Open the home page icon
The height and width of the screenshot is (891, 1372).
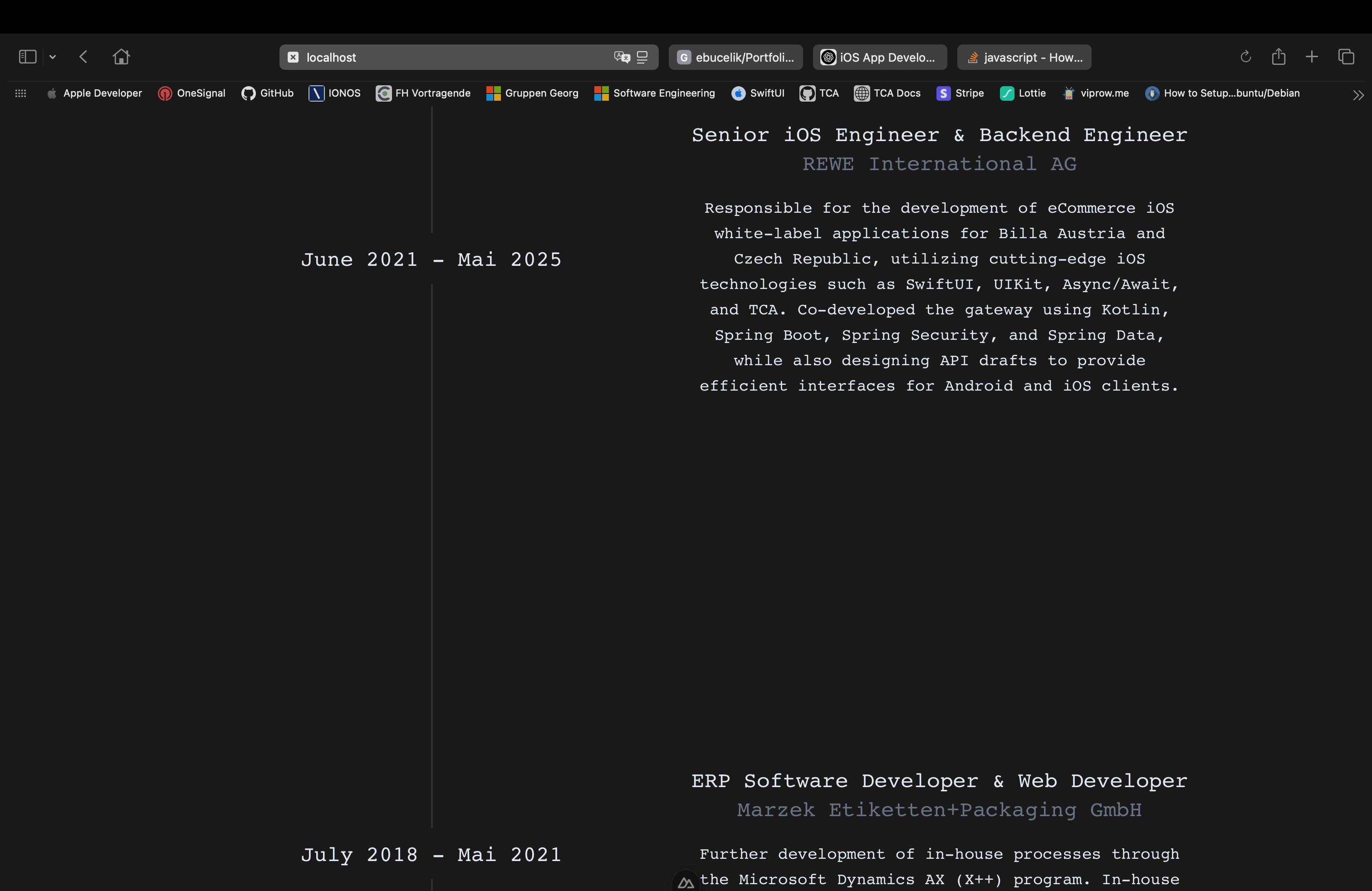121,56
